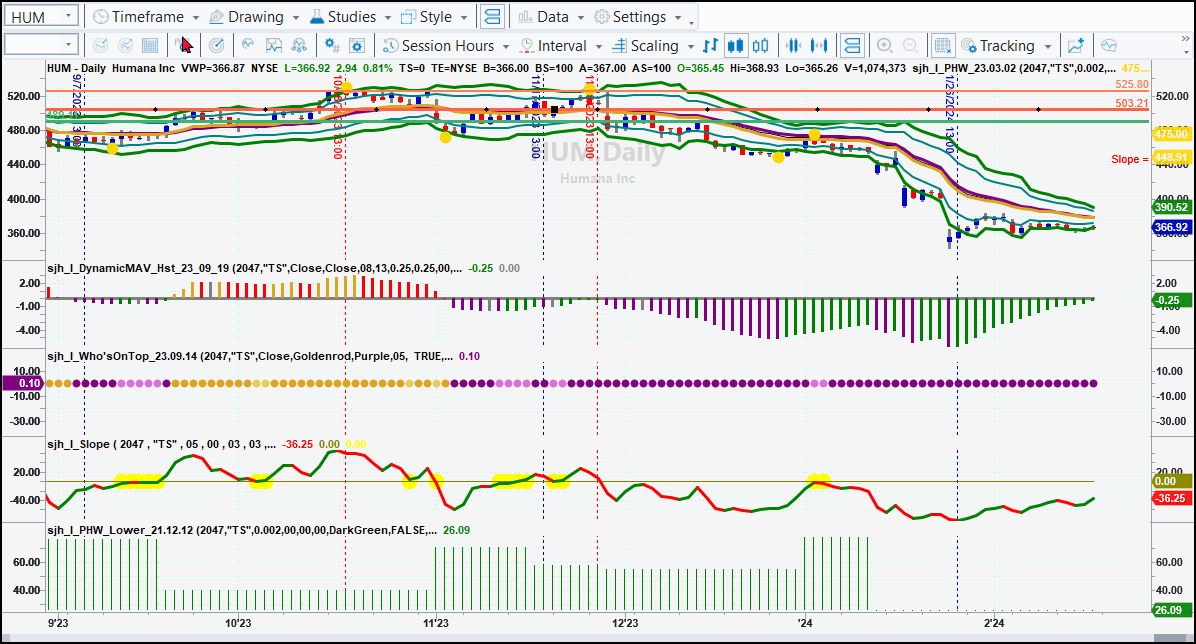Click the green 26.09 value marker
The height and width of the screenshot is (644, 1196).
click(1171, 610)
